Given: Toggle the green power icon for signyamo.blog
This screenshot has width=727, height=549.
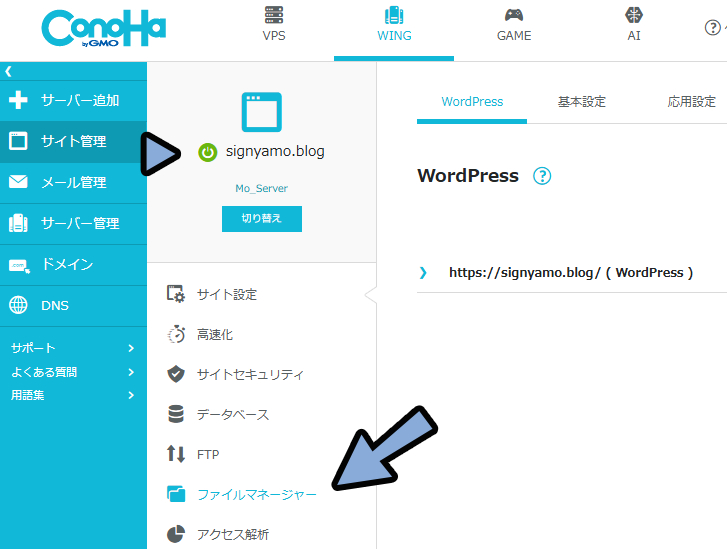Looking at the screenshot, I should [x=207, y=152].
